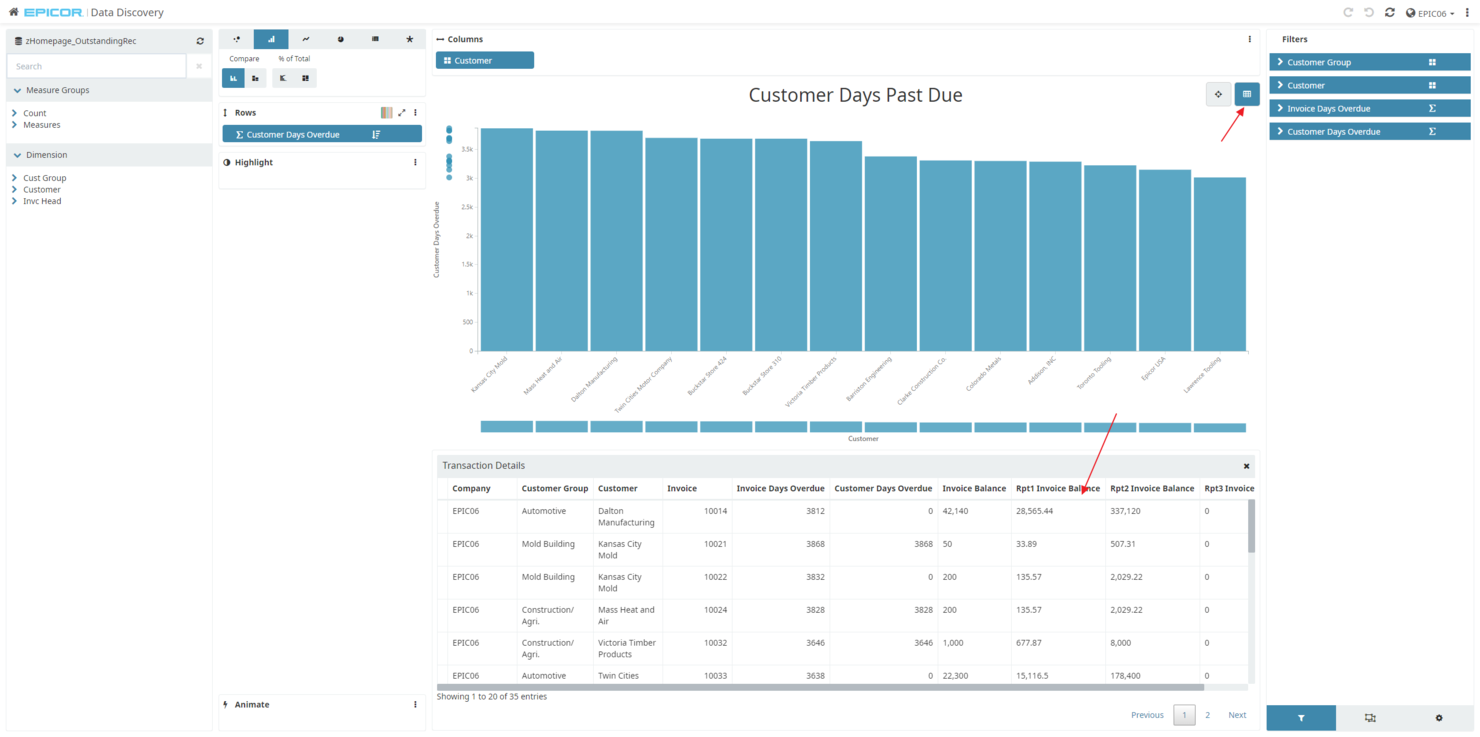Open the settings gear at bottom right
Image resolution: width=1480 pixels, height=737 pixels.
click(1438, 718)
